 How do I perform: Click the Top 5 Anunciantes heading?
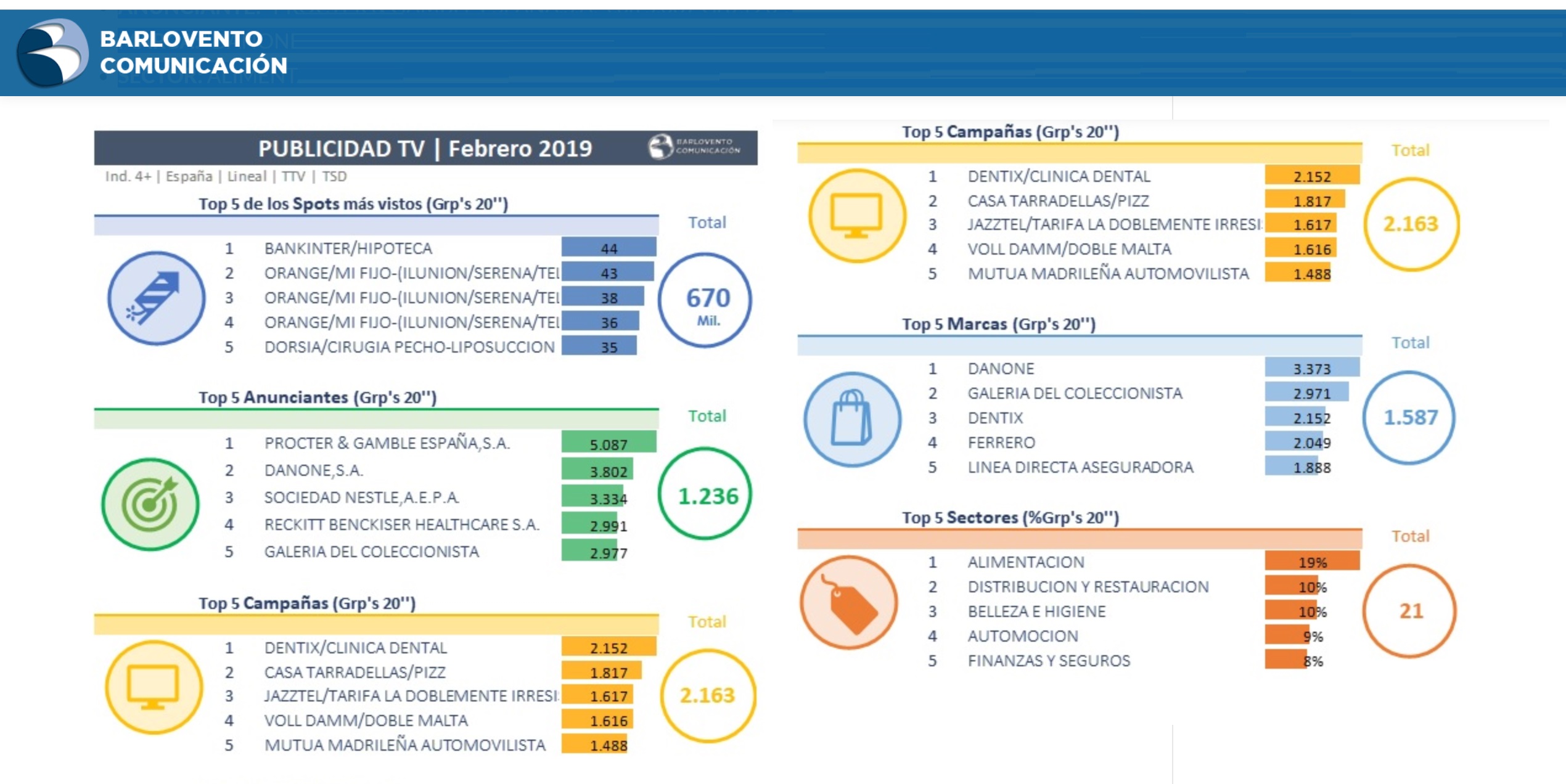point(318,397)
